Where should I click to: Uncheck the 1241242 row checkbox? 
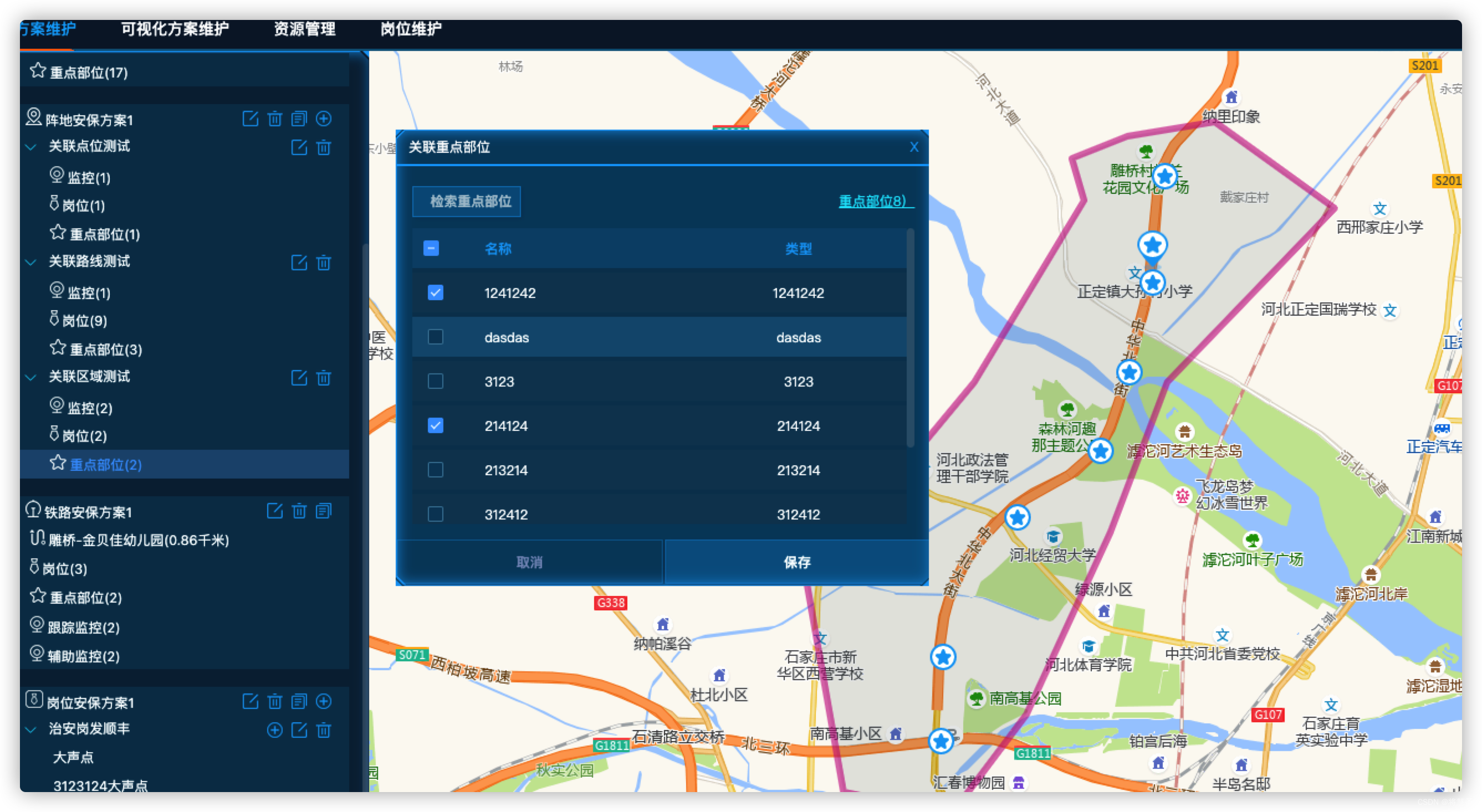click(436, 292)
